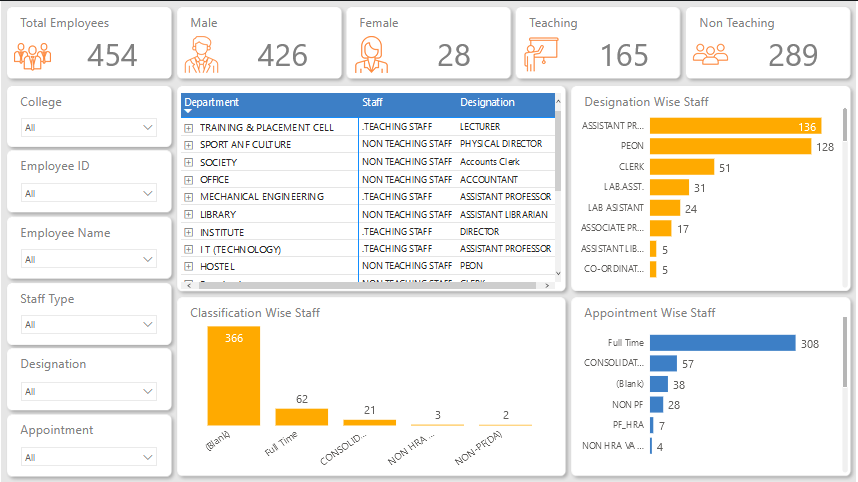The width and height of the screenshot is (858, 482).
Task: Click the DIRECTOR designation cell
Action: click(x=479, y=231)
